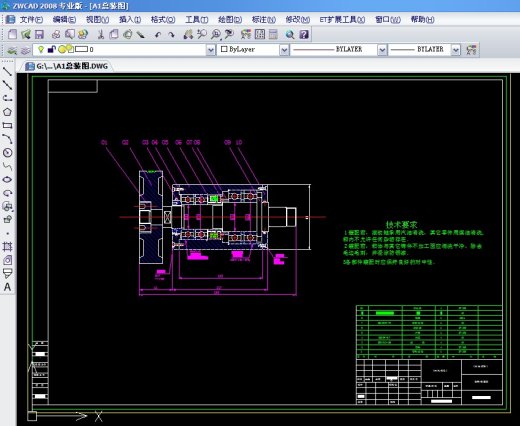Select the Cut scissors icon
The height and width of the screenshot is (426, 520).
click(x=100, y=34)
